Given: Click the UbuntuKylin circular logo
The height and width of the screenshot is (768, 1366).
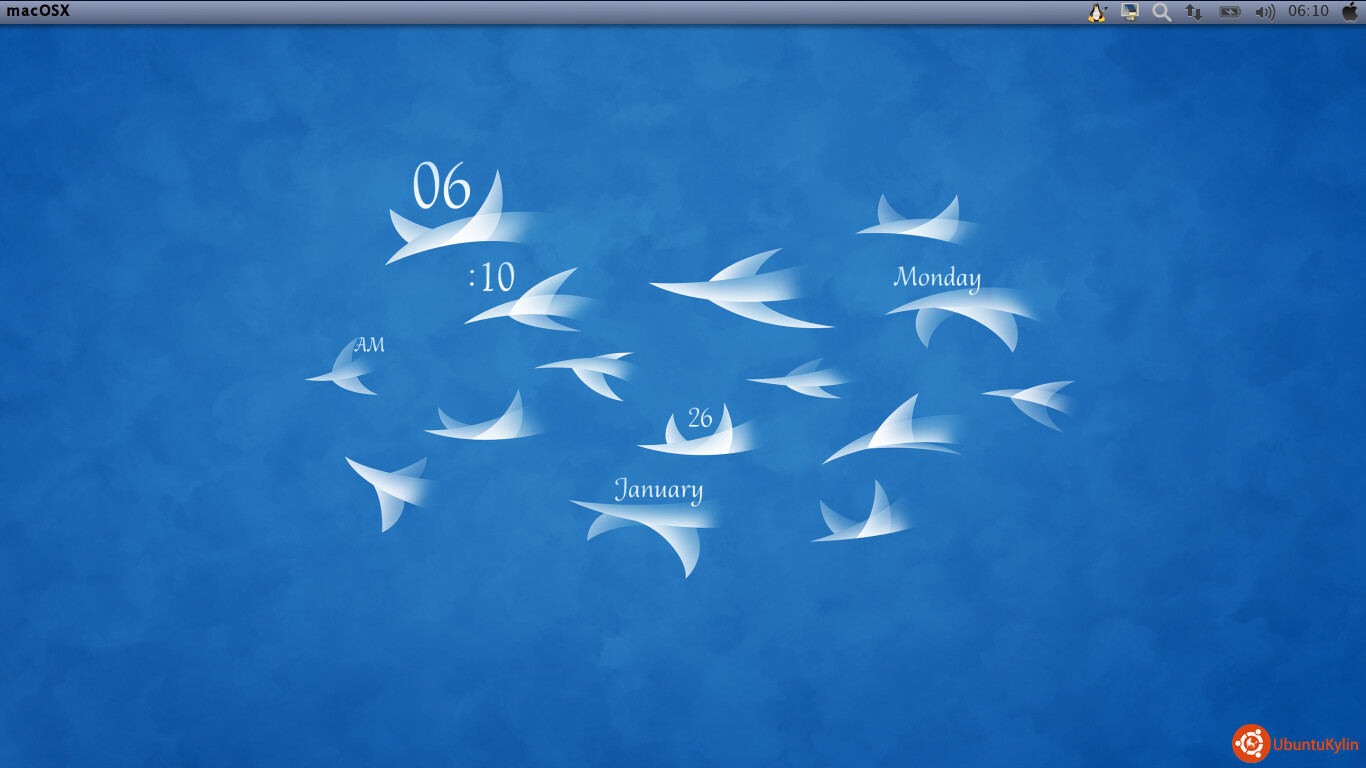Looking at the screenshot, I should 1251,743.
